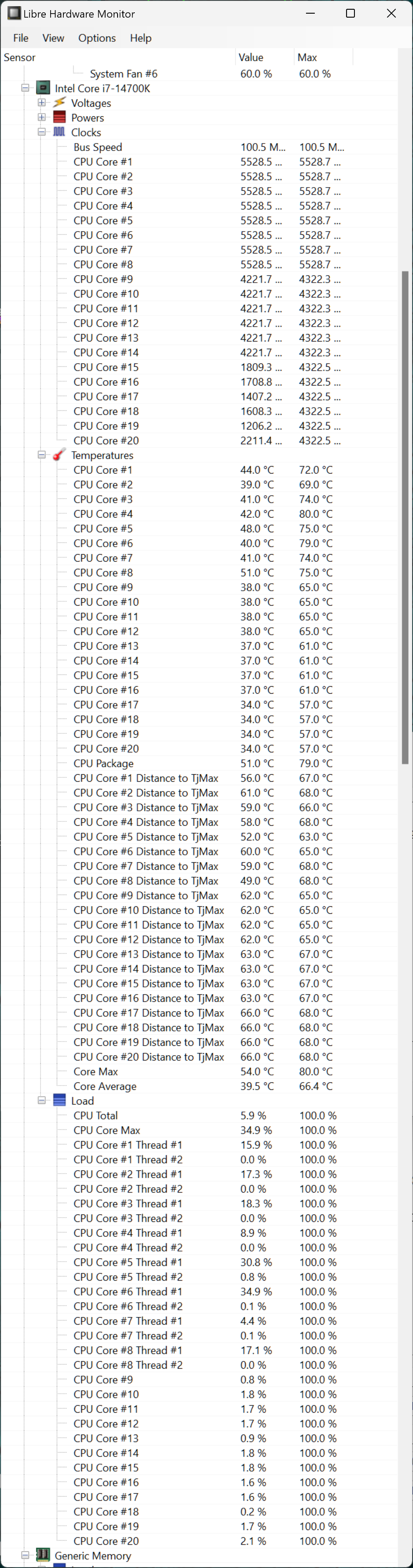Select the Core Average temperature row
Screen dimensions: 413x1568
[199, 1086]
